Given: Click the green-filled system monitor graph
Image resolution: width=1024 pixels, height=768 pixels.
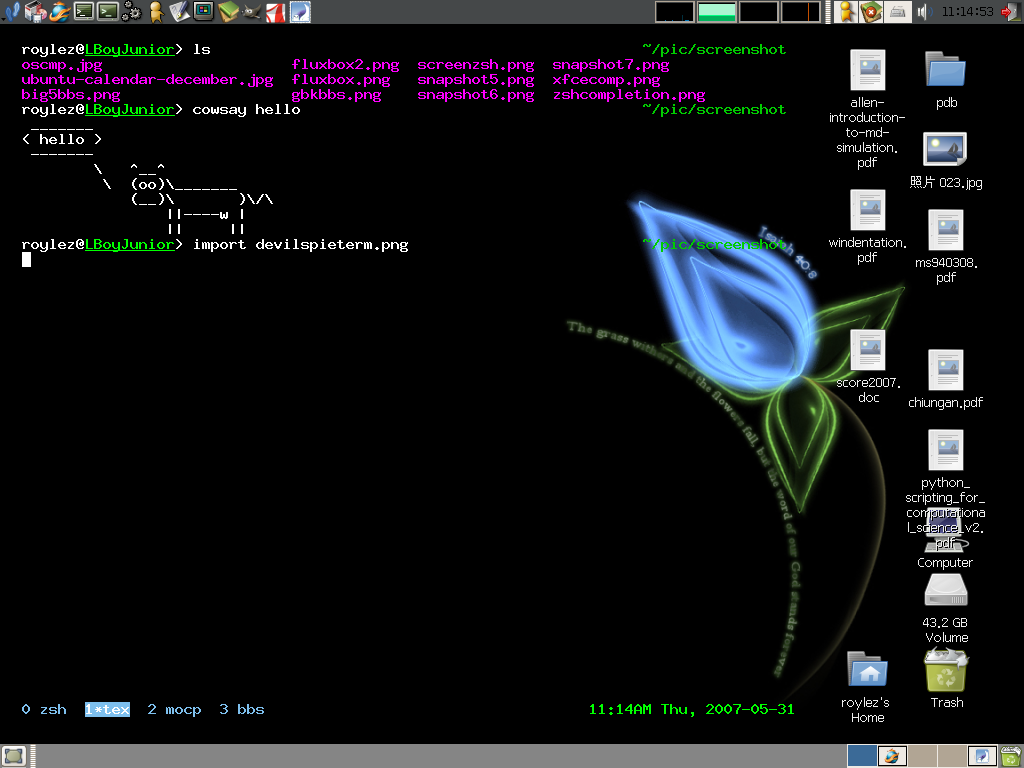Looking at the screenshot, I should [716, 12].
